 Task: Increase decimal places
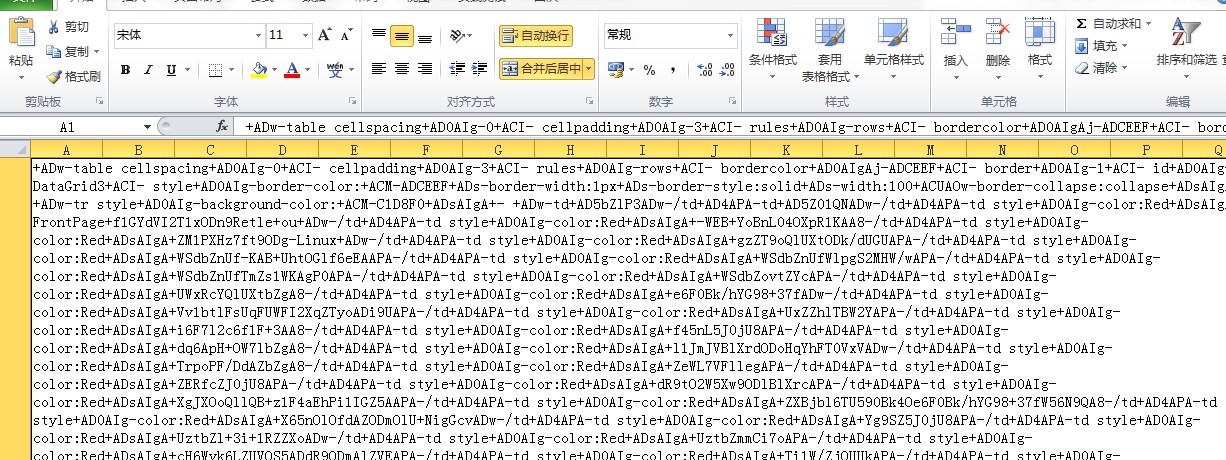click(x=704, y=69)
